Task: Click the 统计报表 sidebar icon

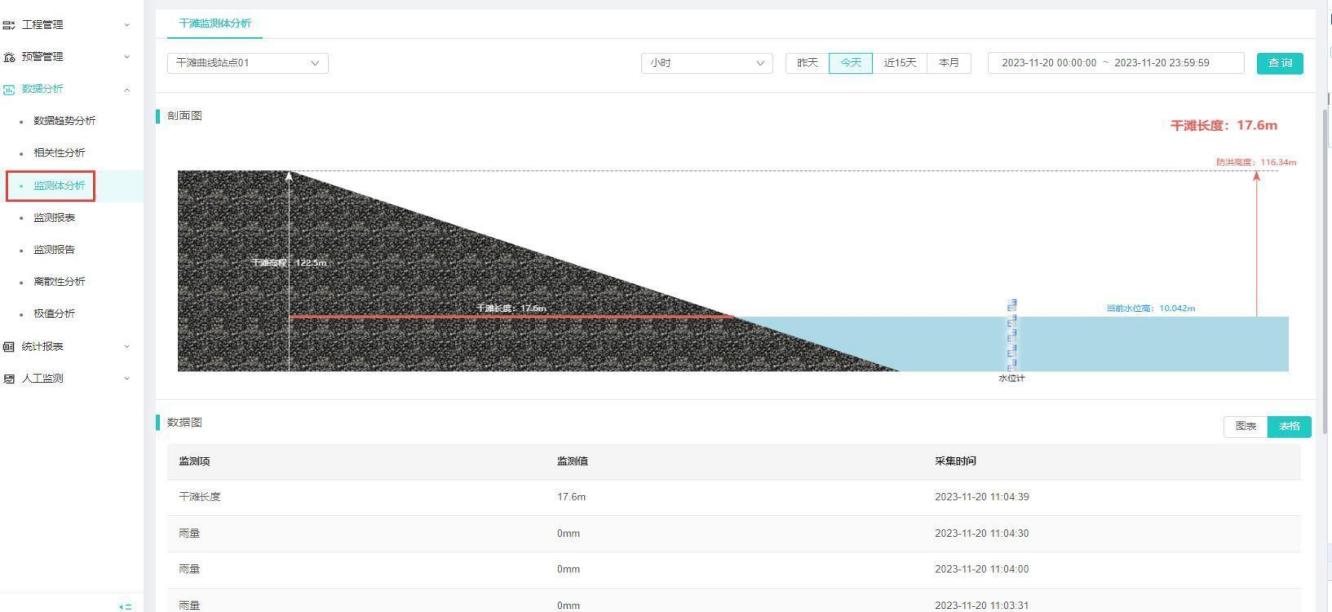Action: pos(9,346)
